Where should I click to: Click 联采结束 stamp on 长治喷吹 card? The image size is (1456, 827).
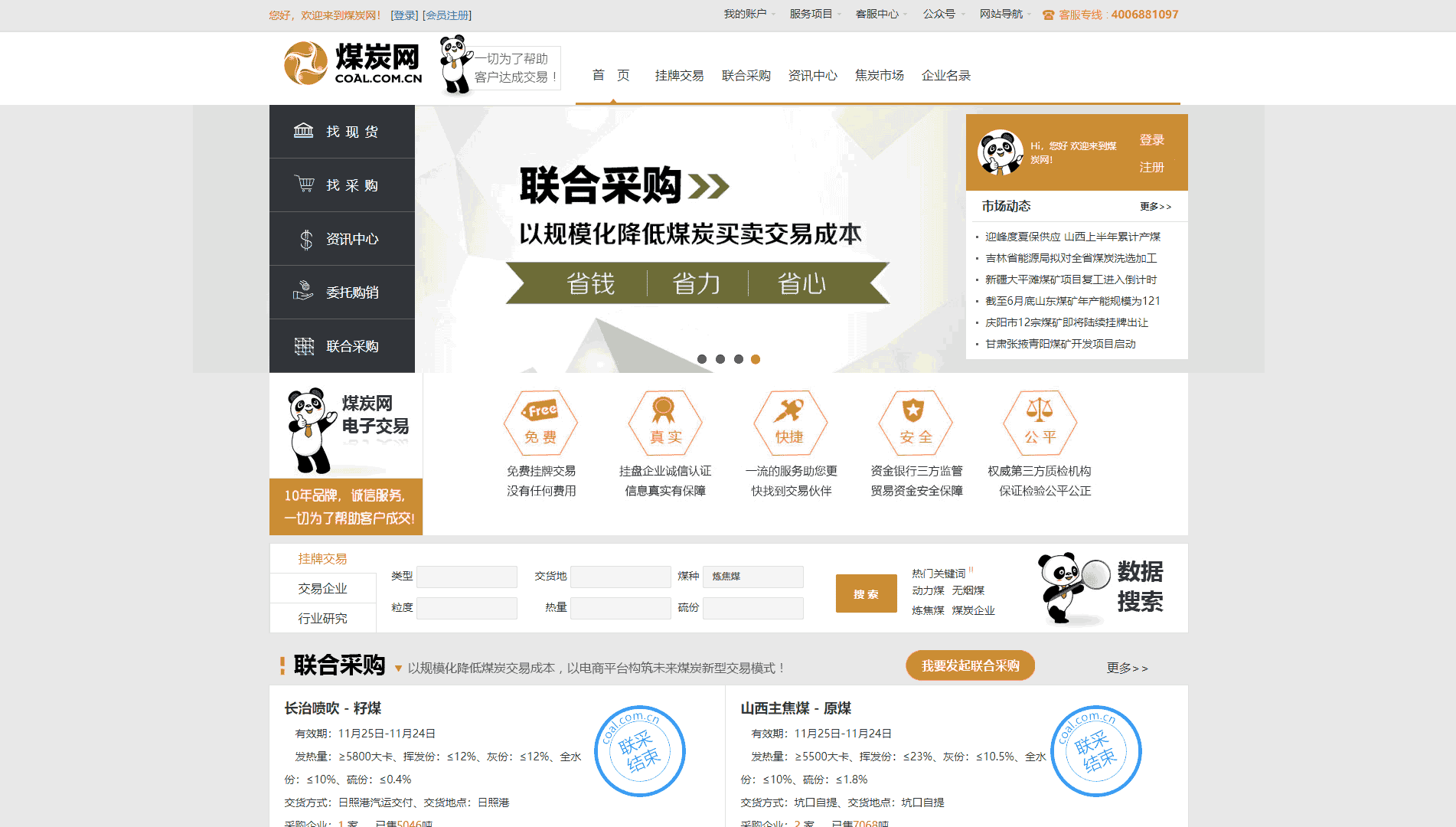pos(640,750)
